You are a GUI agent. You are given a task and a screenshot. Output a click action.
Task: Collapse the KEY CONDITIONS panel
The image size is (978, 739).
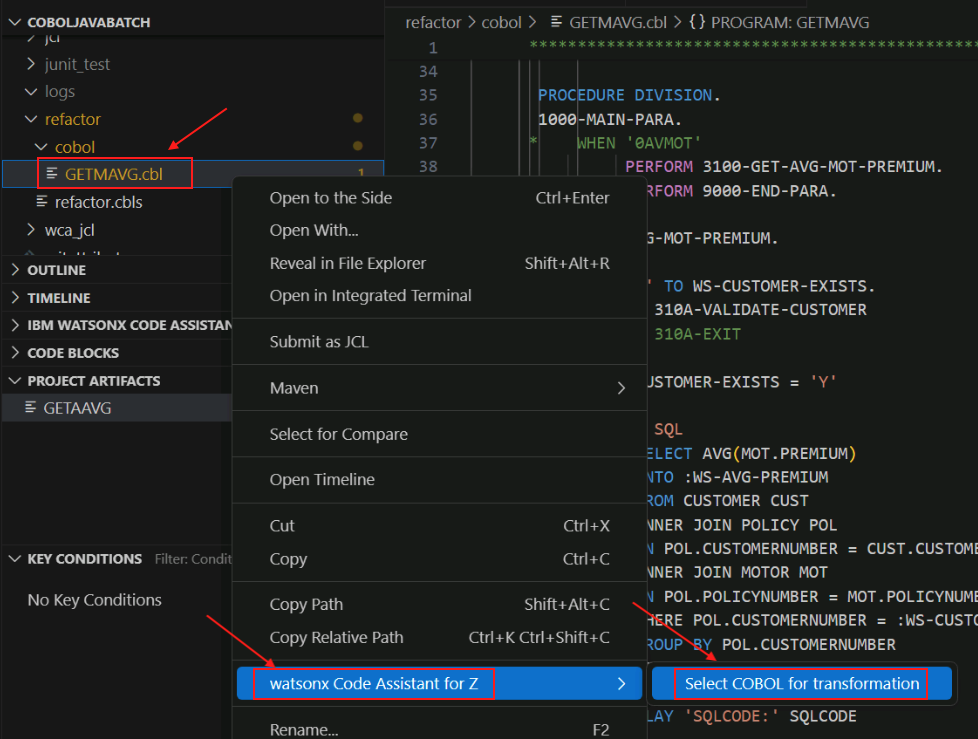point(15,559)
